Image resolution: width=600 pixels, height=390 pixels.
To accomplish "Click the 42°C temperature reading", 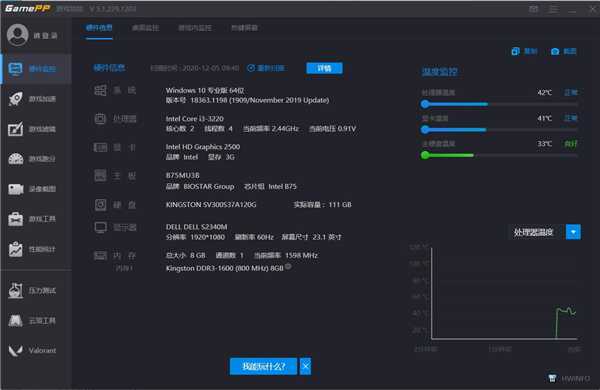I will click(545, 92).
